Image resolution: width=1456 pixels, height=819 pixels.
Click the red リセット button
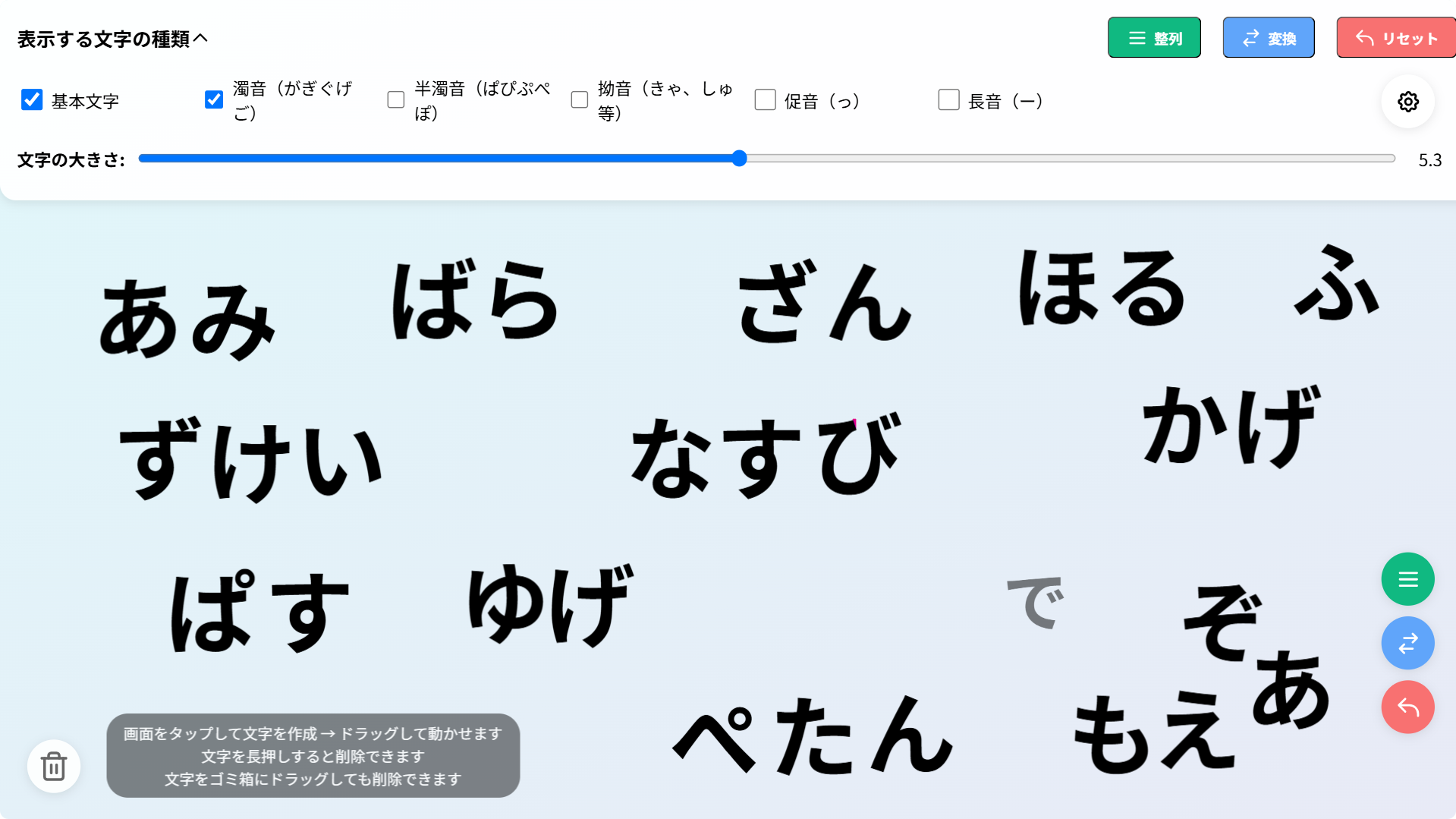[1396, 38]
